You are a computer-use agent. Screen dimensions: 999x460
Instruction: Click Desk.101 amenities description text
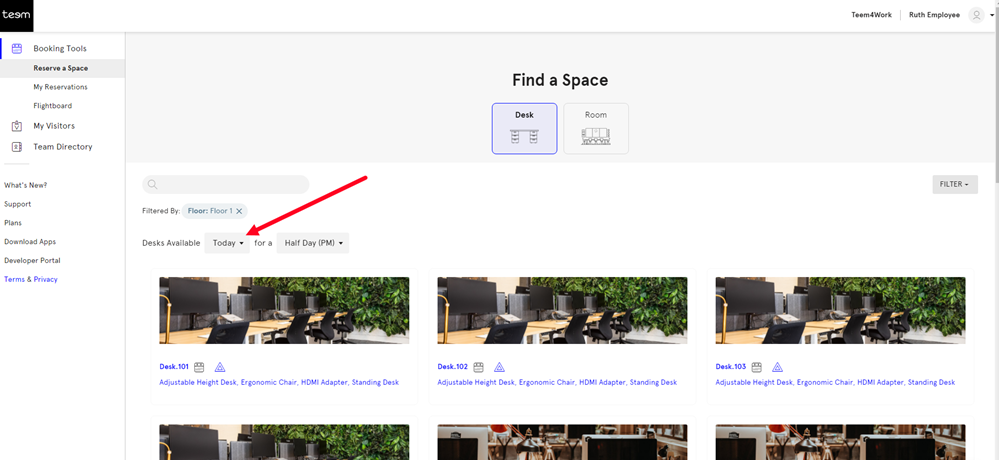pyautogui.click(x=279, y=382)
